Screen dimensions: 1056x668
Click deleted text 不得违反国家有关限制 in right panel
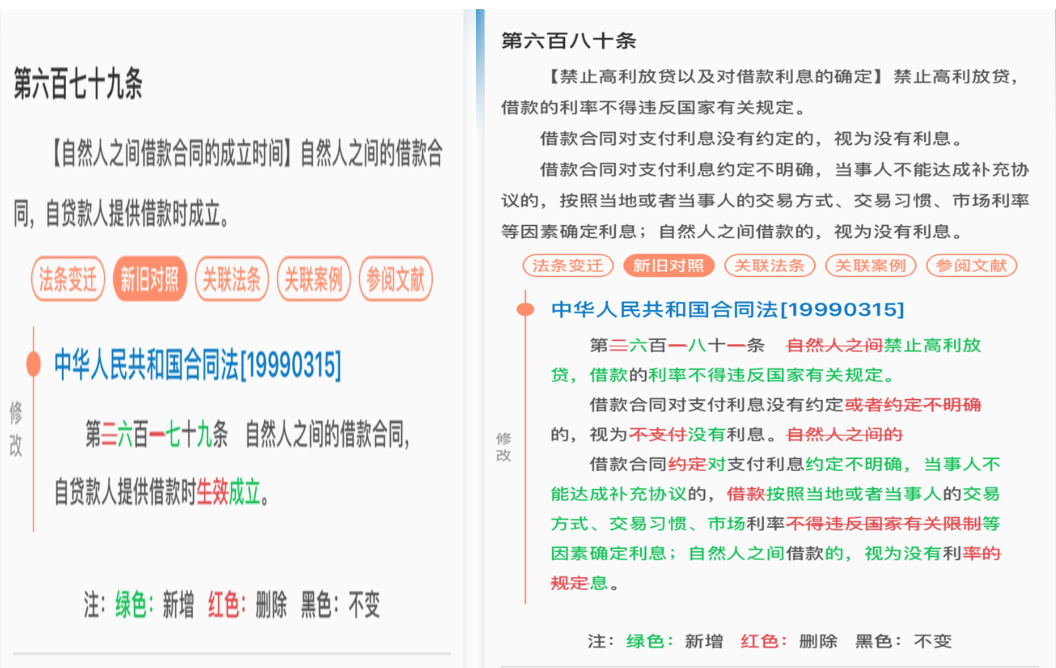pos(884,523)
